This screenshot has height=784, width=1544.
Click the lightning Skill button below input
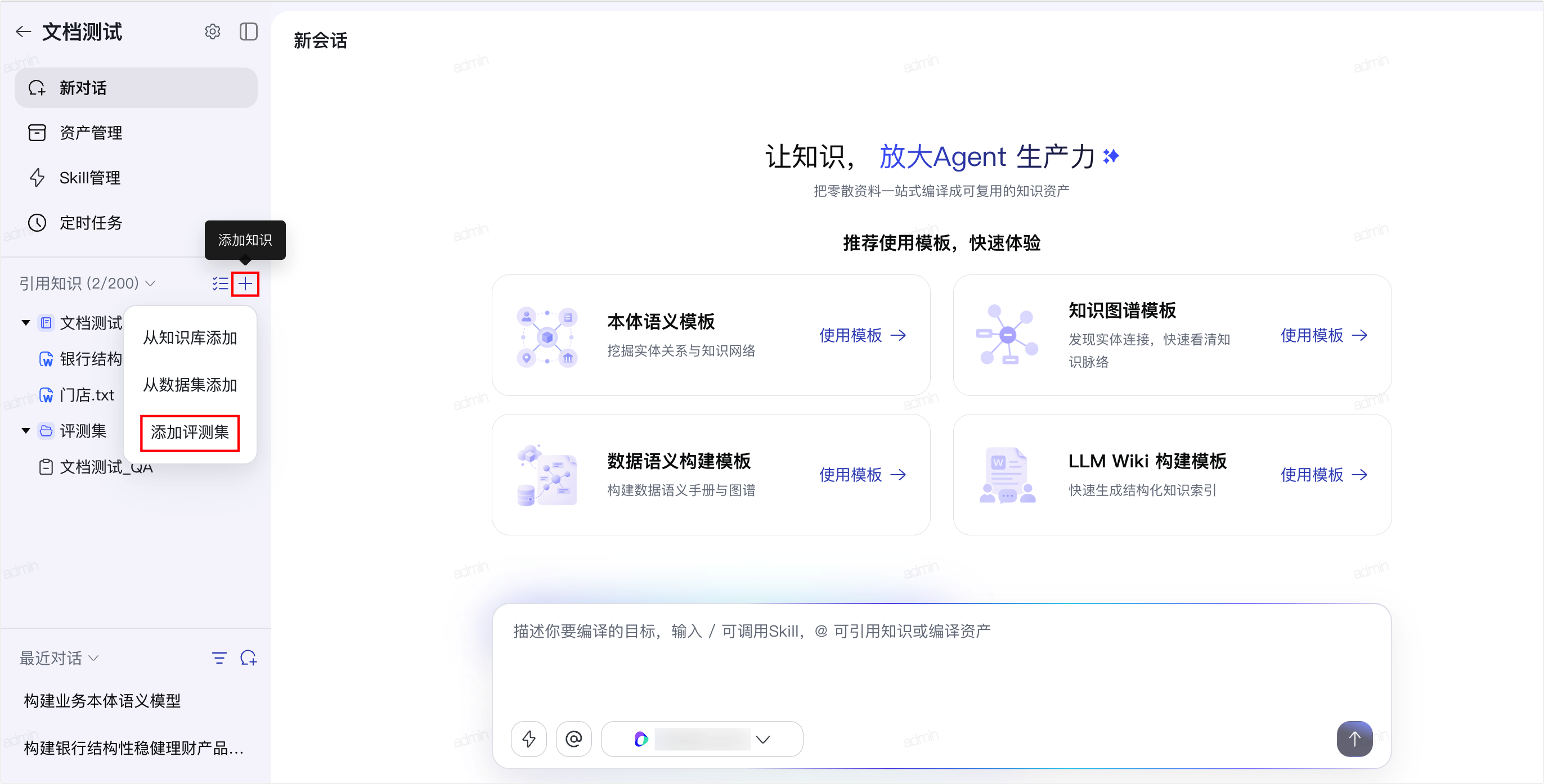(529, 739)
